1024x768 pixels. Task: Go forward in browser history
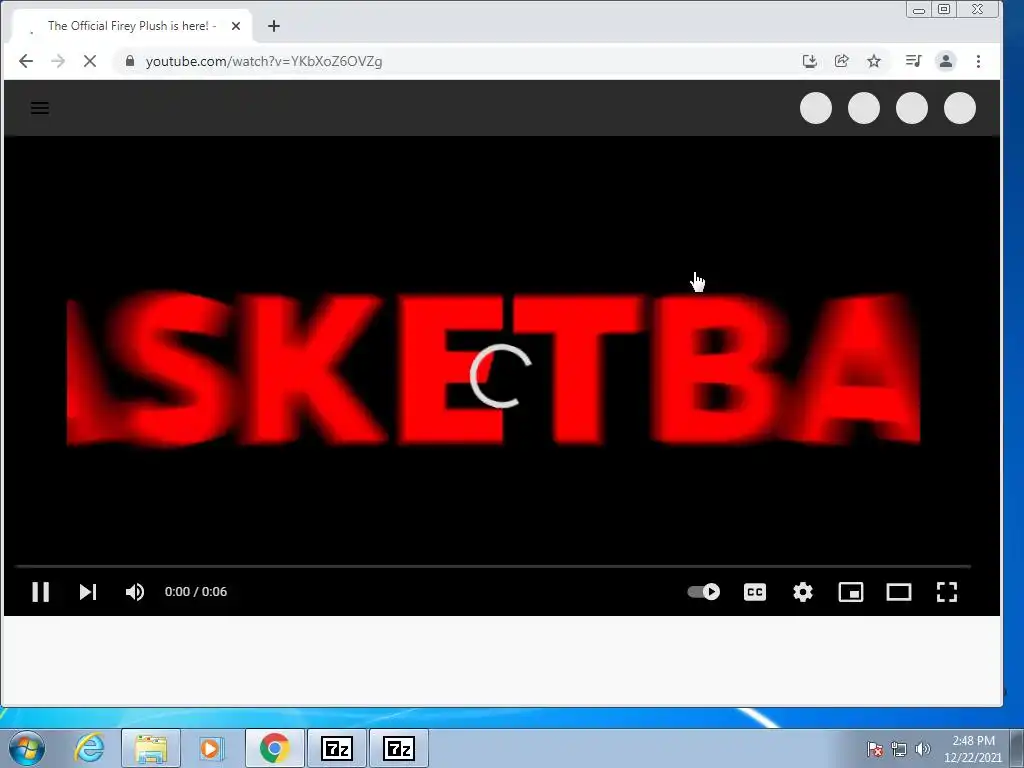(58, 61)
